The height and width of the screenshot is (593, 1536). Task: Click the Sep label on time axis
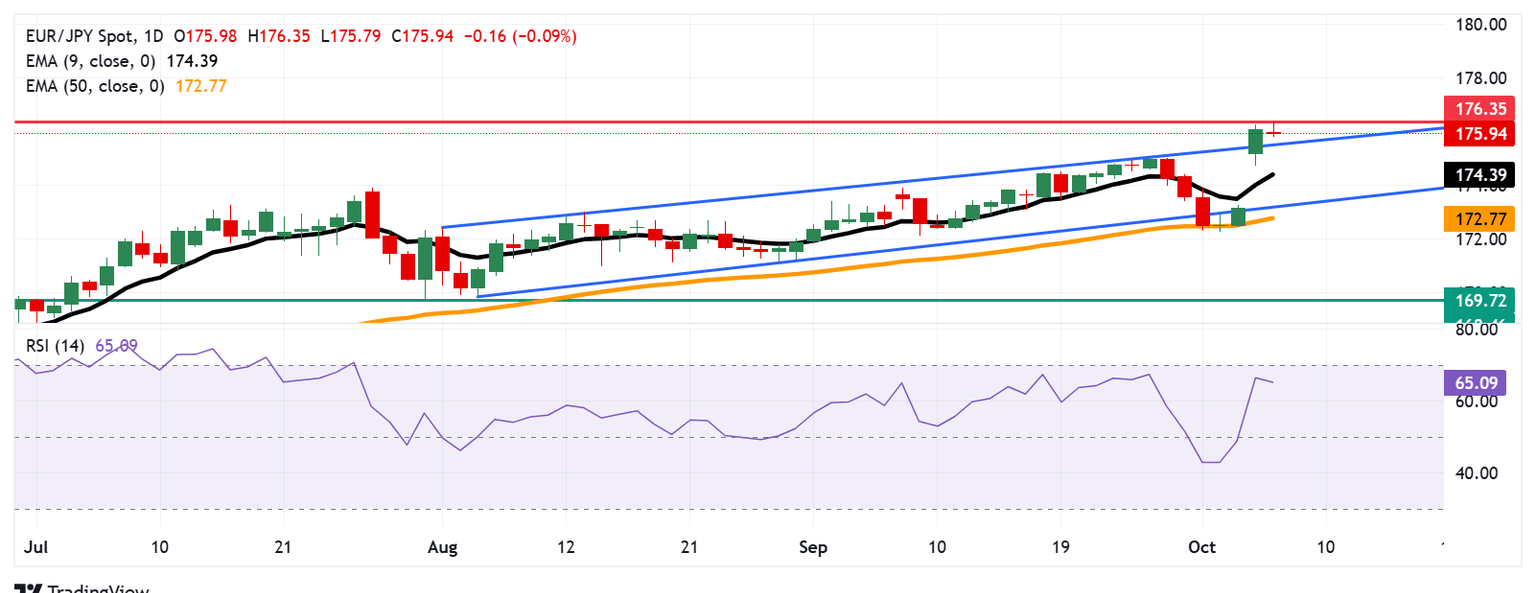812,548
